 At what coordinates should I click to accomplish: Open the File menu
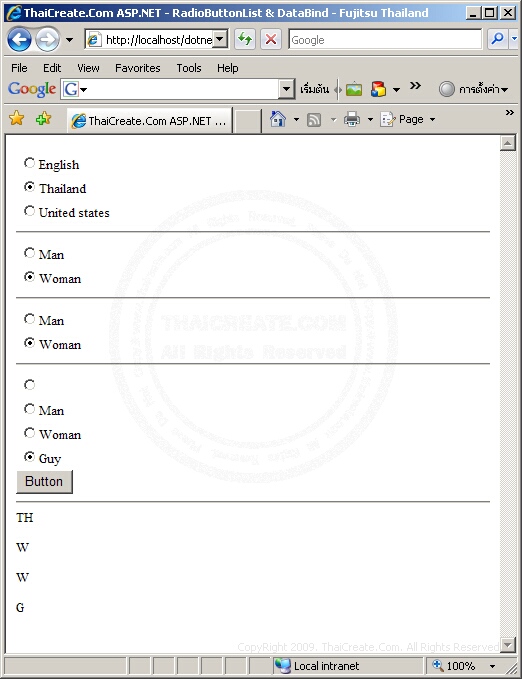(x=19, y=68)
